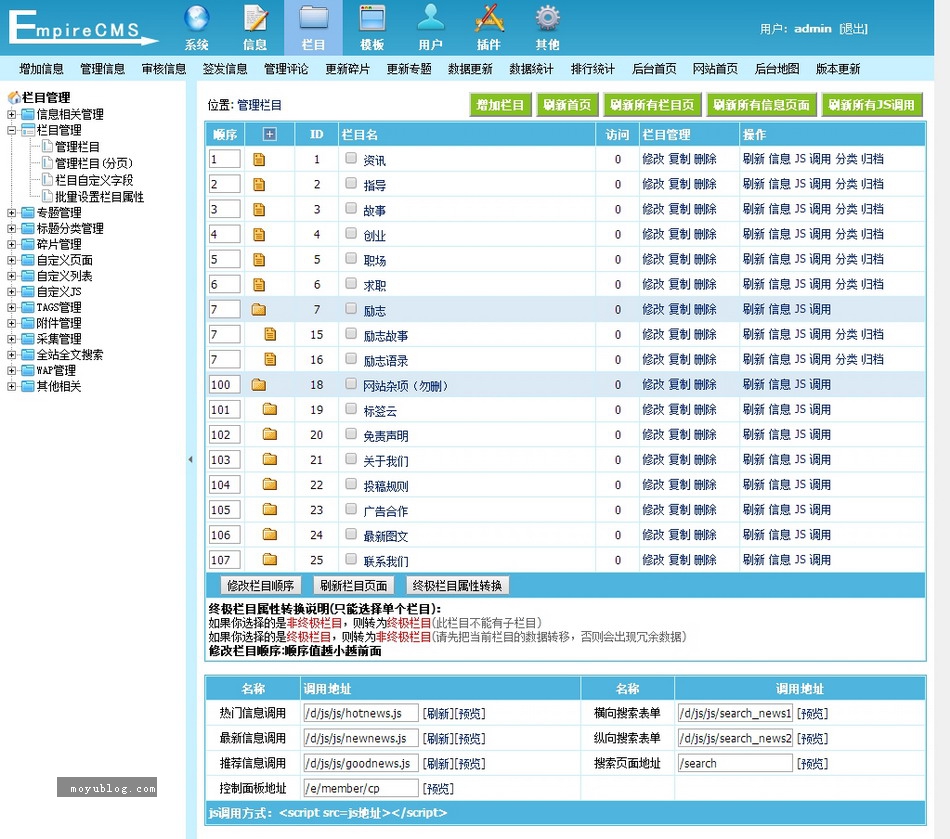This screenshot has height=839, width=950.
Task: Click the plus icon in table header
Action: (x=269, y=134)
